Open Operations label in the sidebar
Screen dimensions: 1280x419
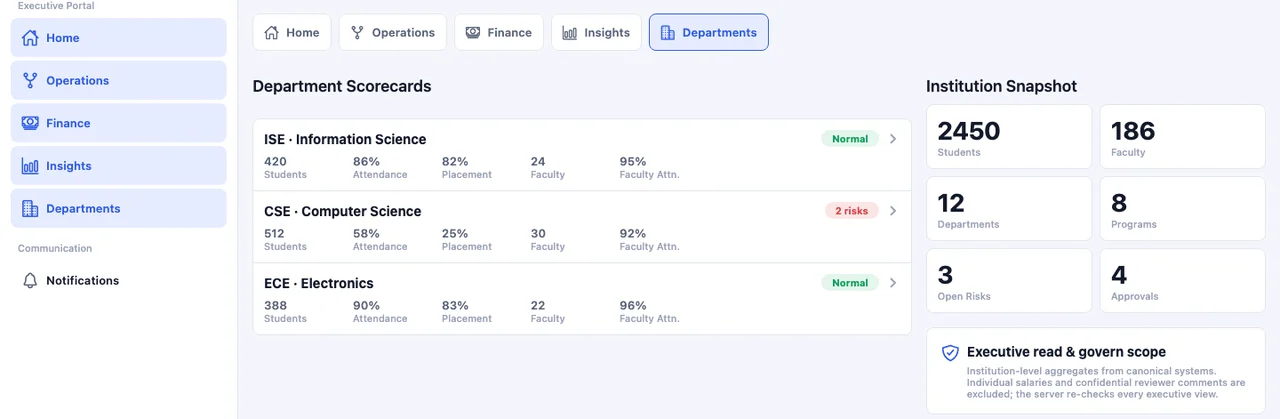[78, 81]
